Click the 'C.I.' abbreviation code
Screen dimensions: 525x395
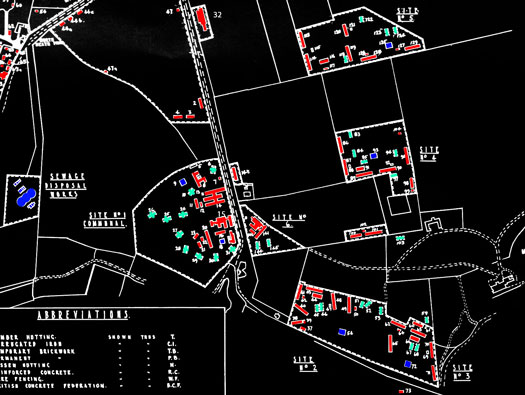pyautogui.click(x=173, y=344)
